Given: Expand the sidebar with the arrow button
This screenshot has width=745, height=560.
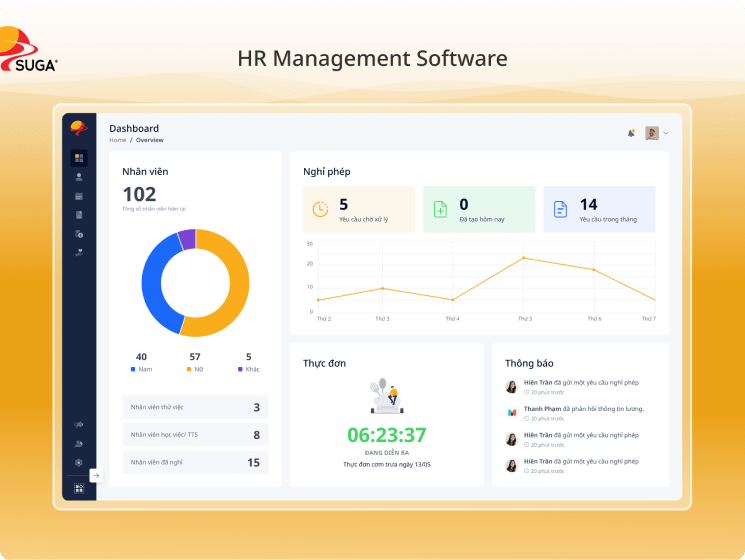Looking at the screenshot, I should point(96,476).
